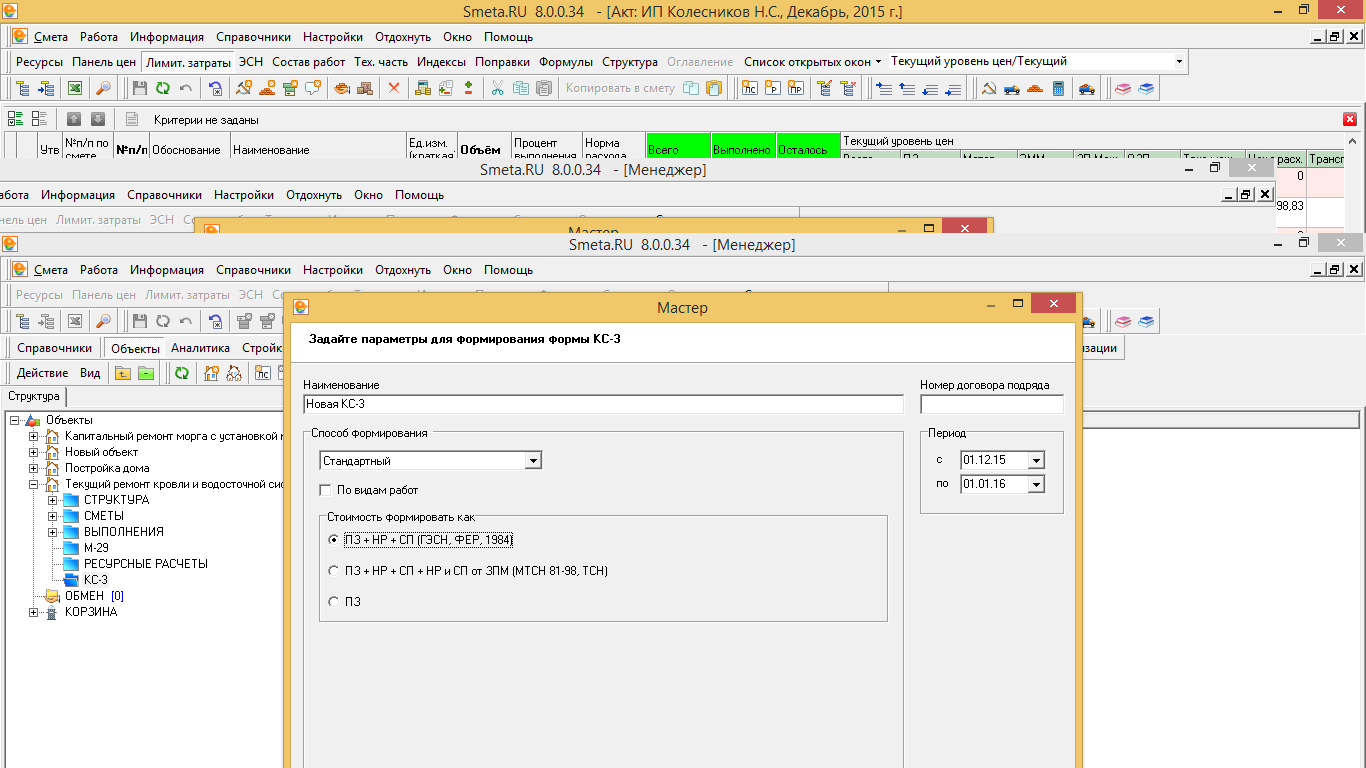Open the Настройки menu in the top act window
This screenshot has width=1366, height=768.
(333, 37)
